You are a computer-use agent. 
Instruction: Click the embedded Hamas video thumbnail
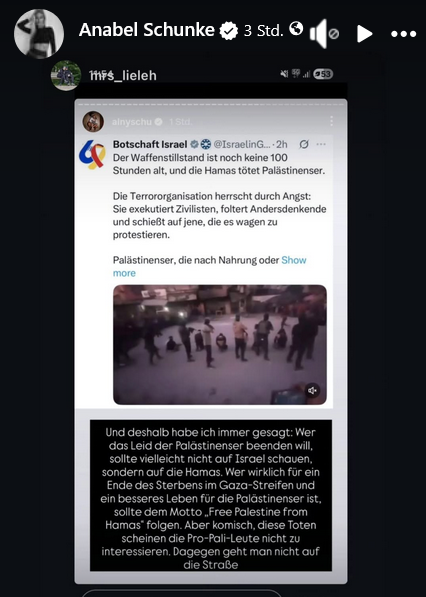(220, 345)
